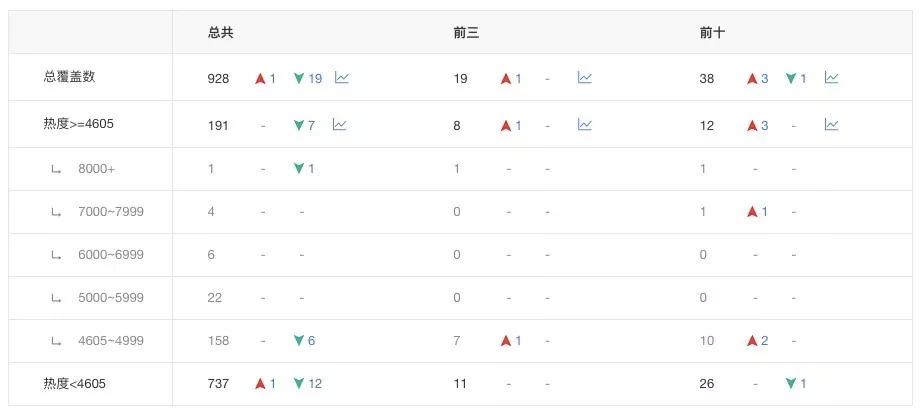Open trend chart for 热度>=4605 前十
922x413 pixels.
(x=831, y=125)
